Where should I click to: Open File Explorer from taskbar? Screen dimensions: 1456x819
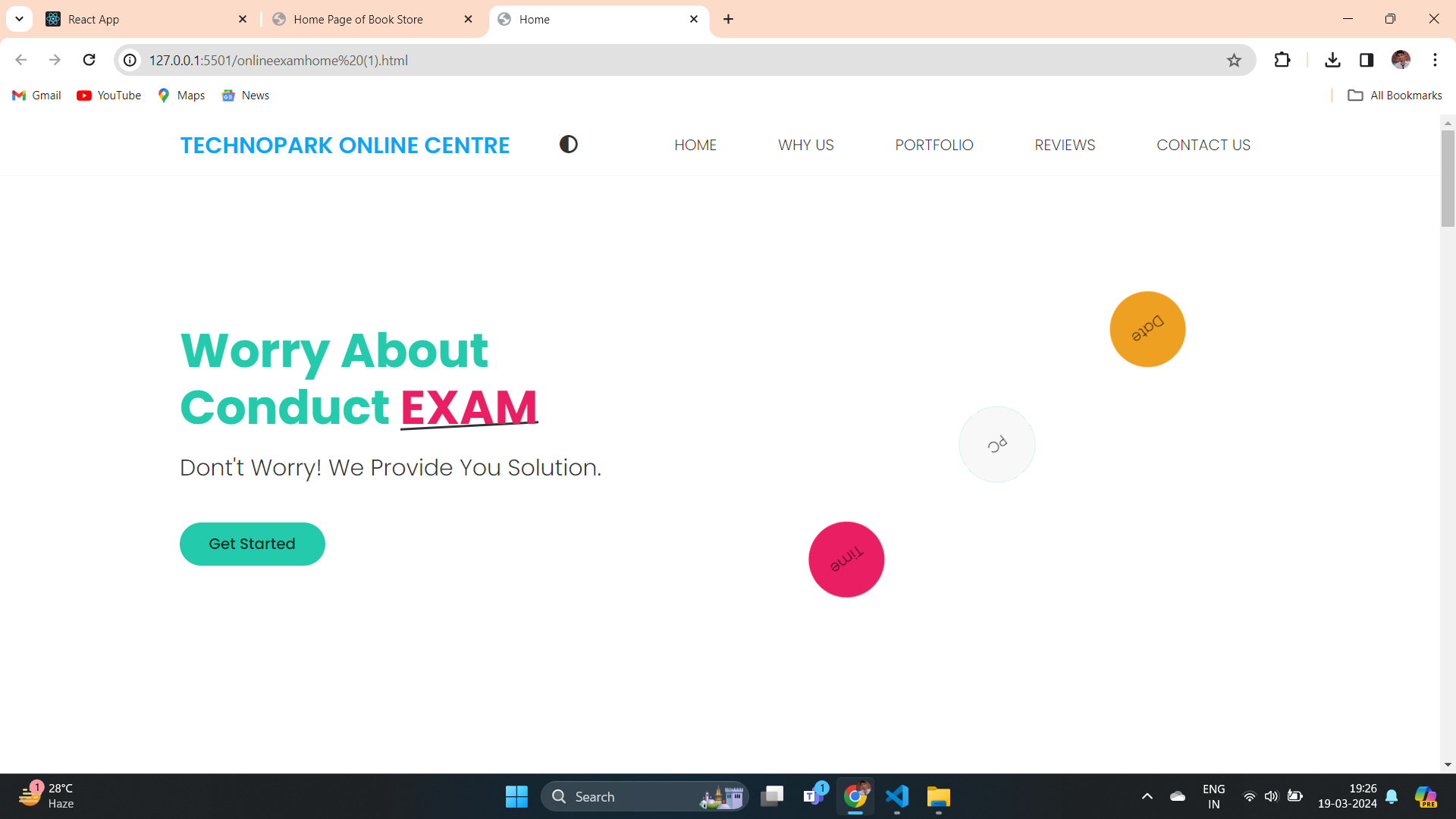938,796
